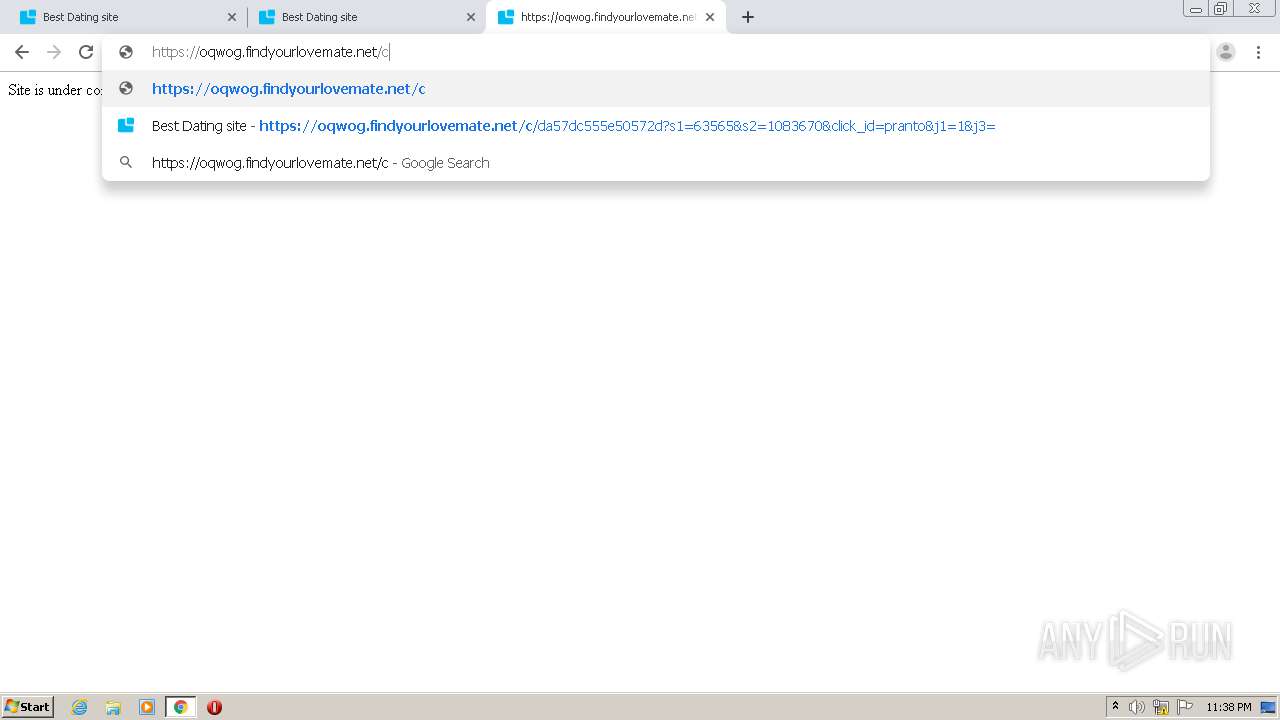1280x720 pixels.
Task: Open the Chrome three-dot menu
Action: pyautogui.click(x=1258, y=52)
